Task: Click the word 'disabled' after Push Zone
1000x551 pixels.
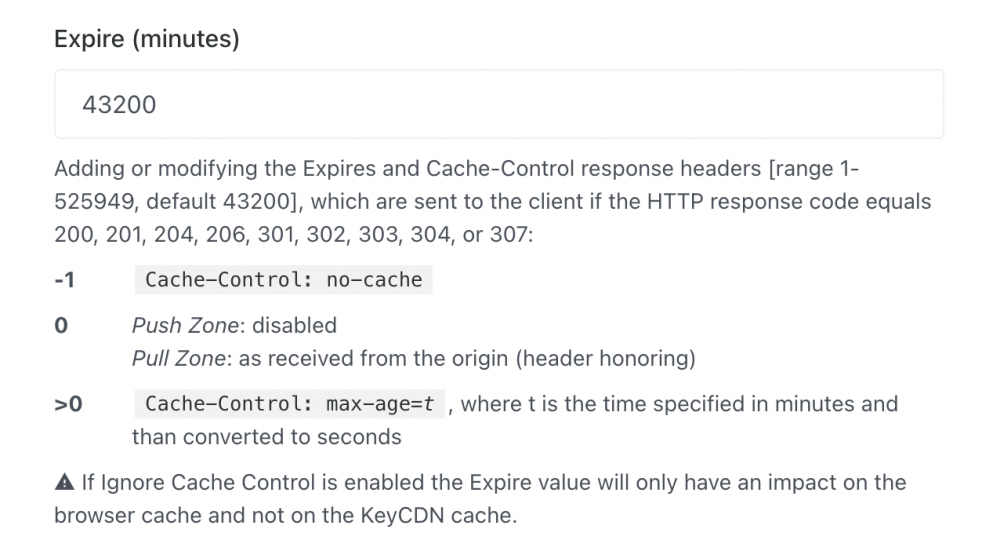Action: click(294, 325)
